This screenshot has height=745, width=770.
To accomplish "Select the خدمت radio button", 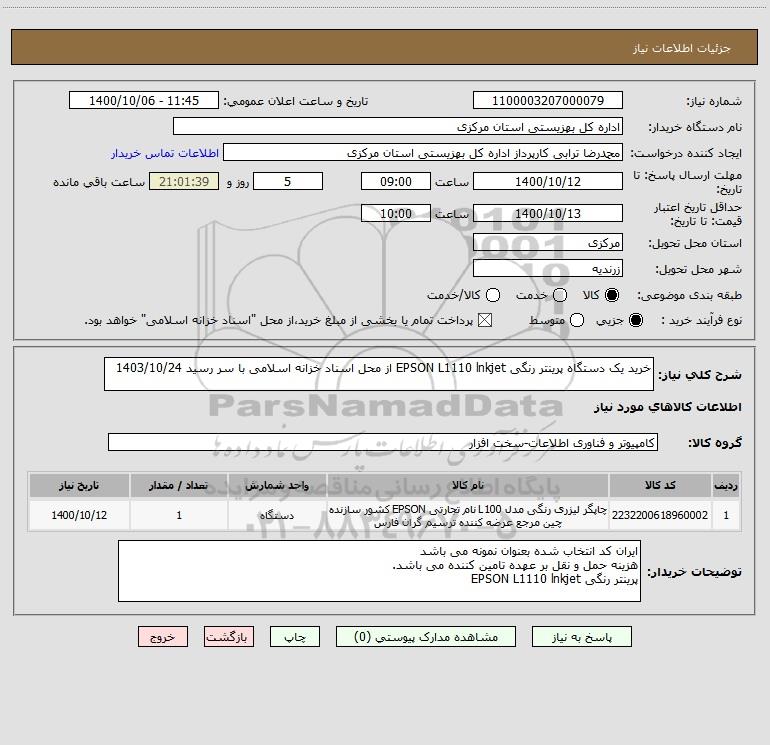I will [x=560, y=295].
